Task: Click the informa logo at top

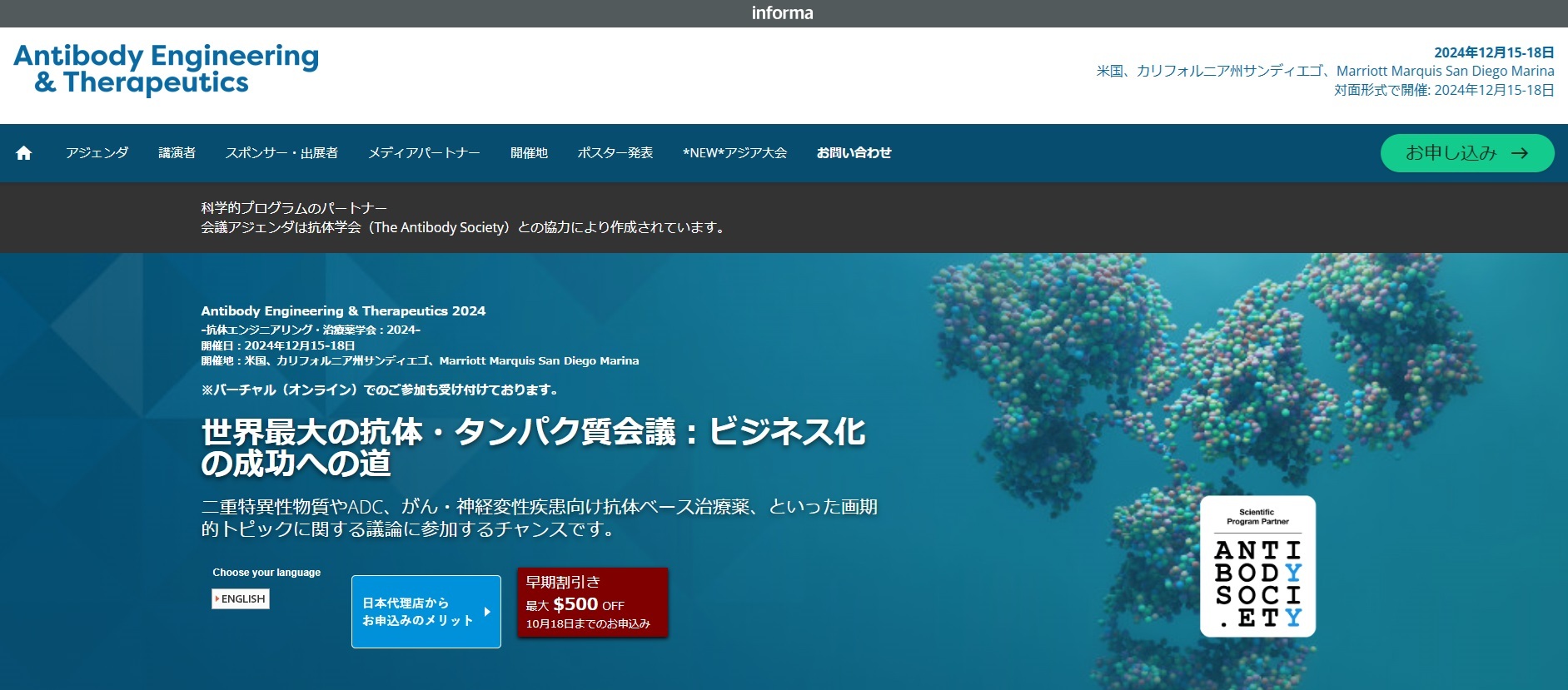Action: 783,13
